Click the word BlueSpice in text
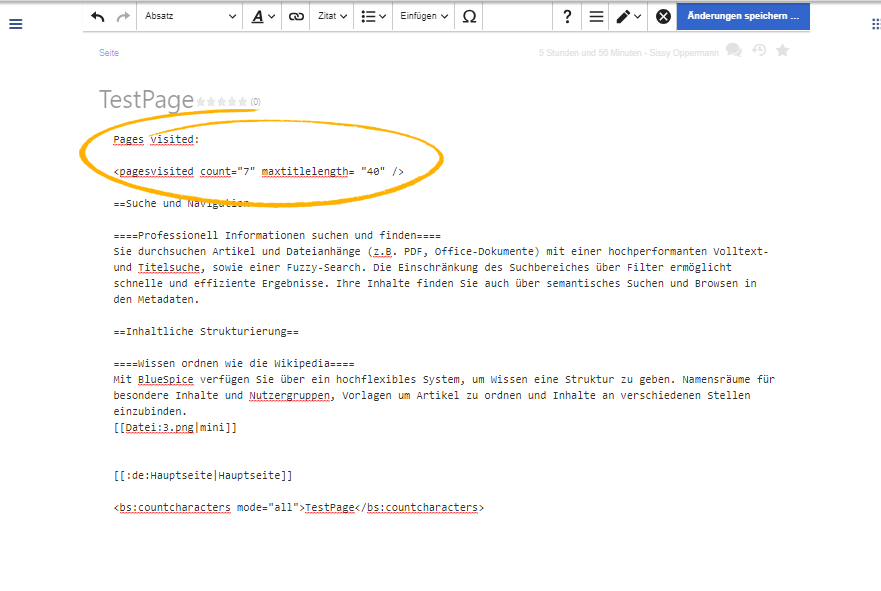The image size is (881, 591). tap(166, 379)
